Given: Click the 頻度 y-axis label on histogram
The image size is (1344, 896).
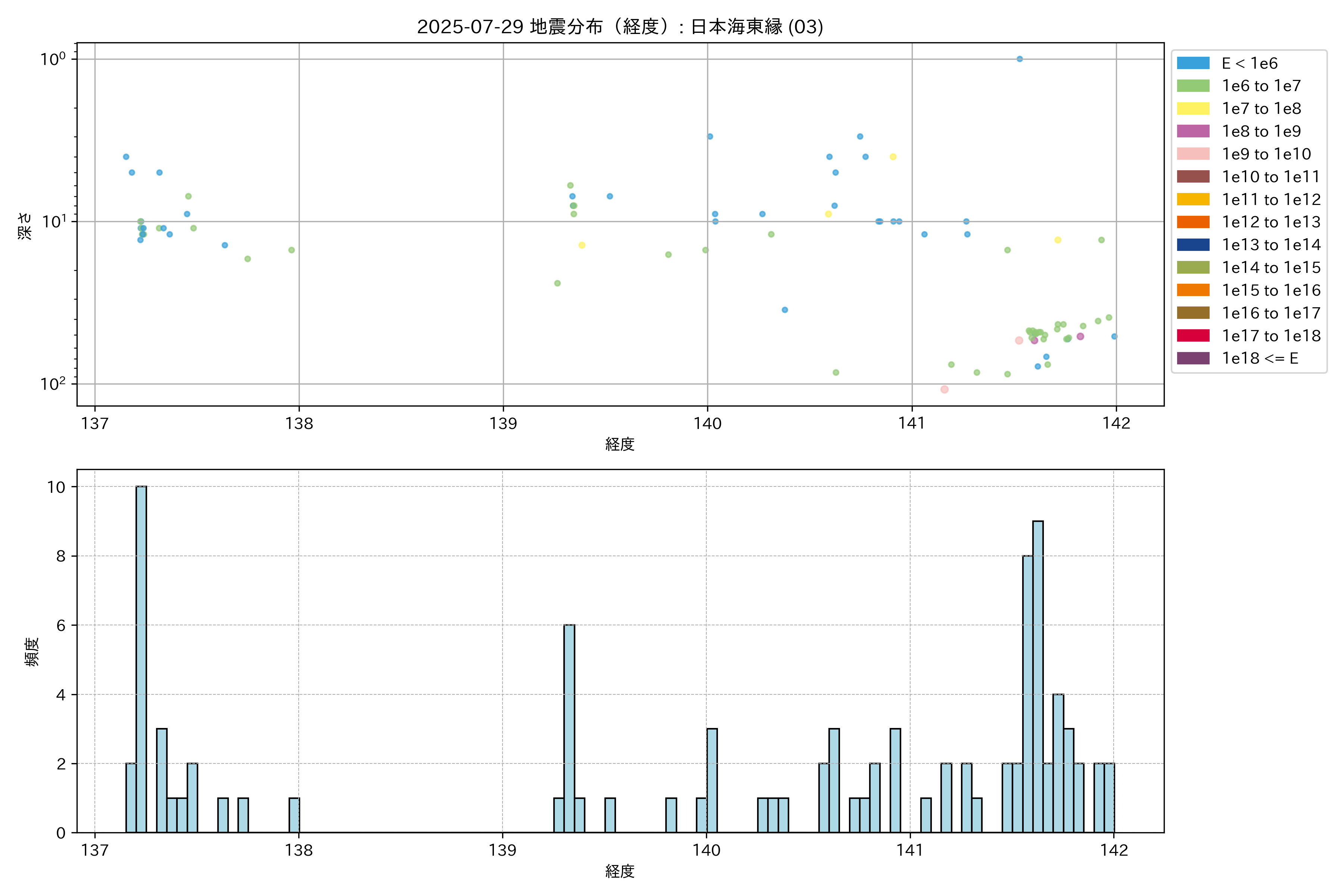Looking at the screenshot, I should 32,651.
